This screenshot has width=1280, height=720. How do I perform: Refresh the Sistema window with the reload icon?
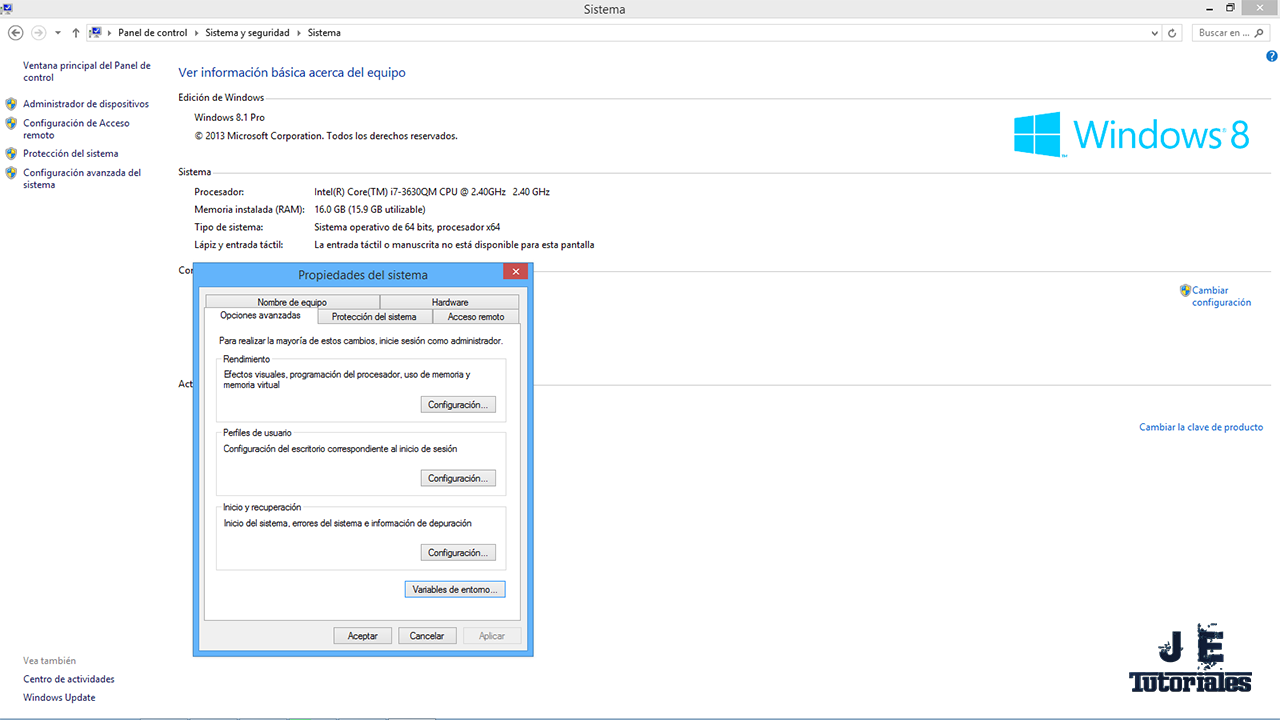pyautogui.click(x=1173, y=33)
